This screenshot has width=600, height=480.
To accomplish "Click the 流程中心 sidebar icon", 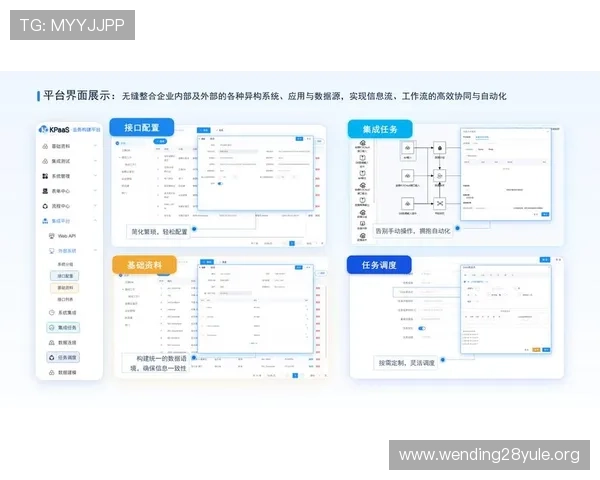I will point(45,206).
